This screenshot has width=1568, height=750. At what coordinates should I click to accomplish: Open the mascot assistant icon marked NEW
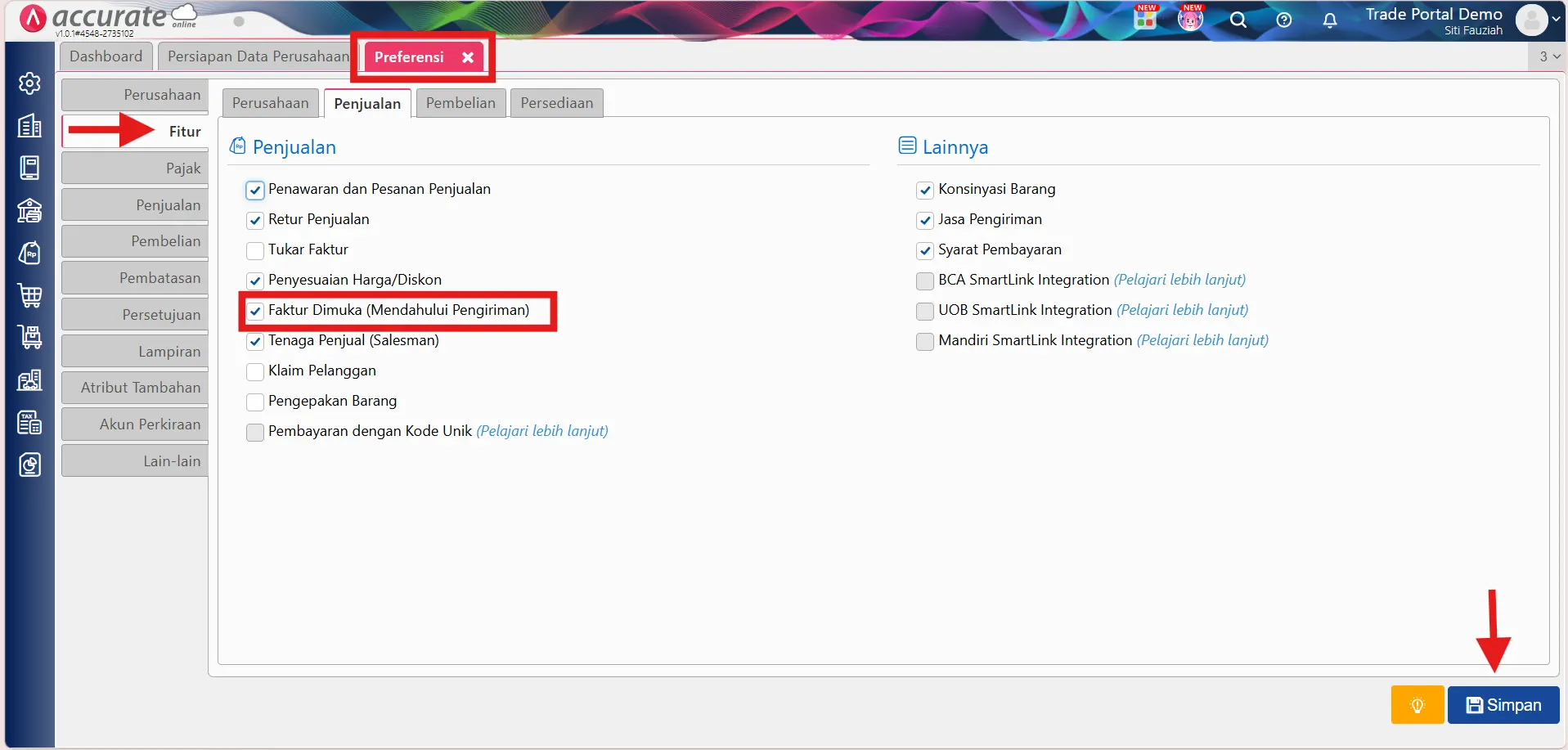point(1191,18)
